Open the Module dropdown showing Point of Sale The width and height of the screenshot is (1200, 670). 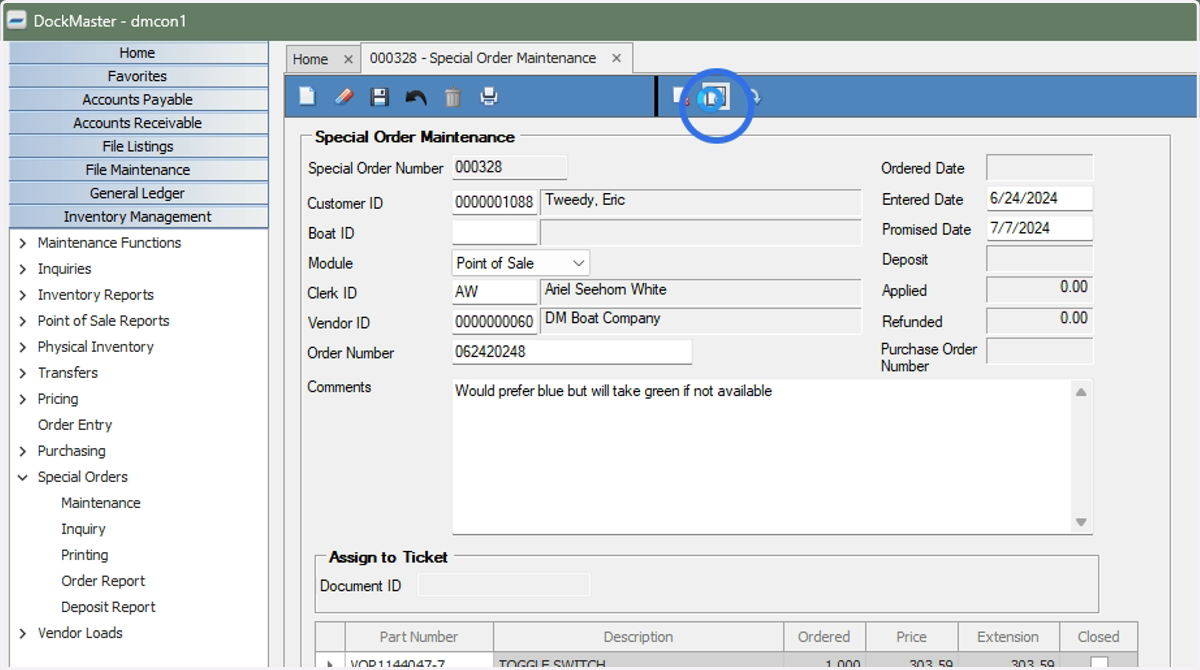tap(521, 263)
